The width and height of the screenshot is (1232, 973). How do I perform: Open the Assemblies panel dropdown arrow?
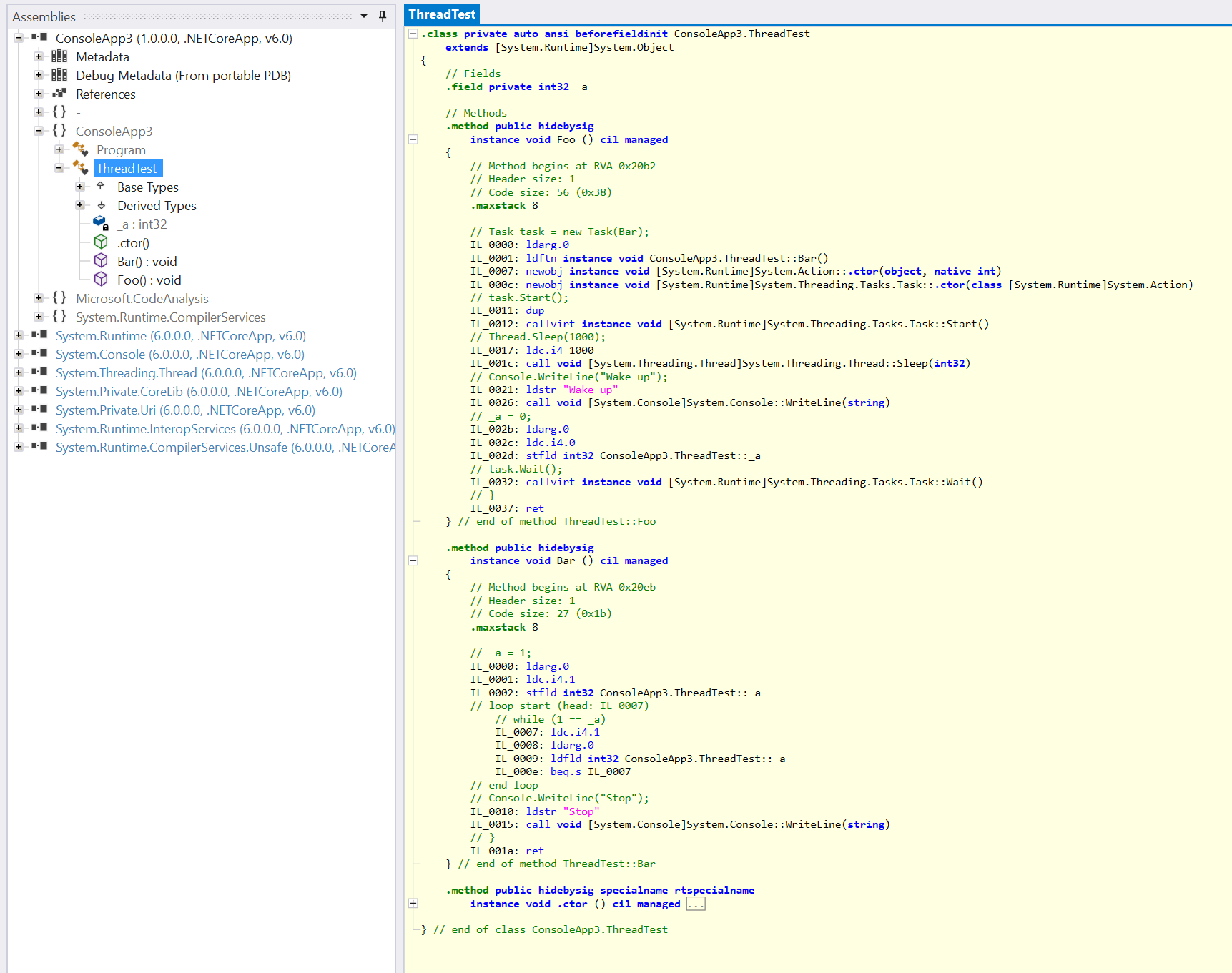coord(364,16)
